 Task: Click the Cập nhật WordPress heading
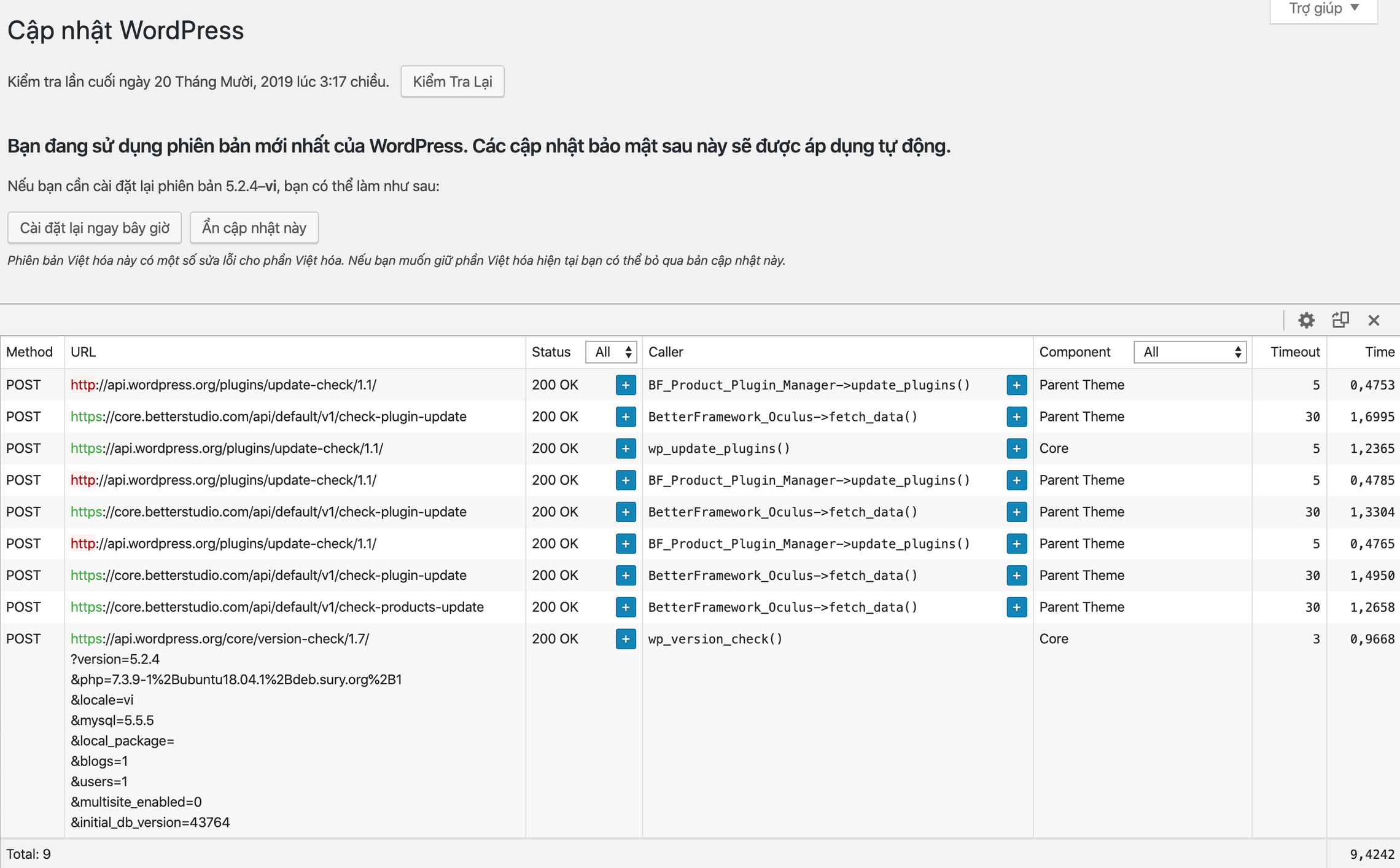[x=126, y=30]
